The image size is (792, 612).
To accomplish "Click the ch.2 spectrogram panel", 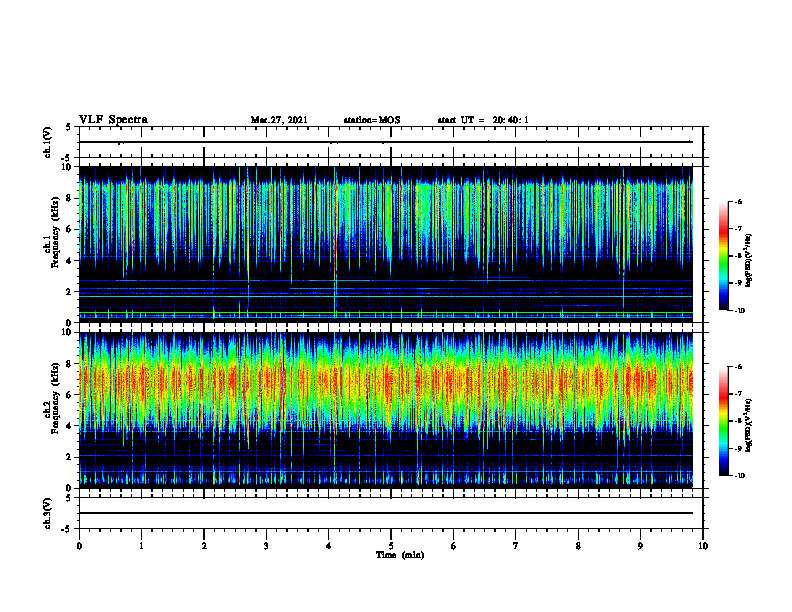I will [x=386, y=410].
